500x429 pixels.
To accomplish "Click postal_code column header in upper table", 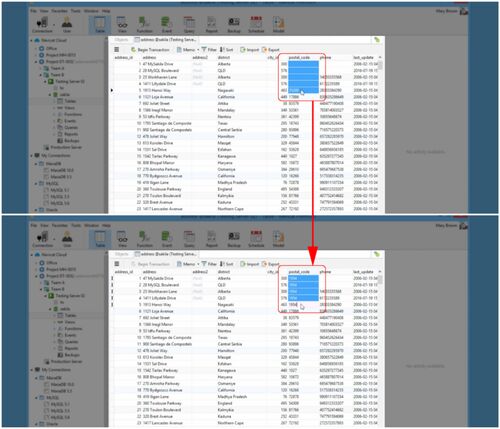I will pos(299,58).
